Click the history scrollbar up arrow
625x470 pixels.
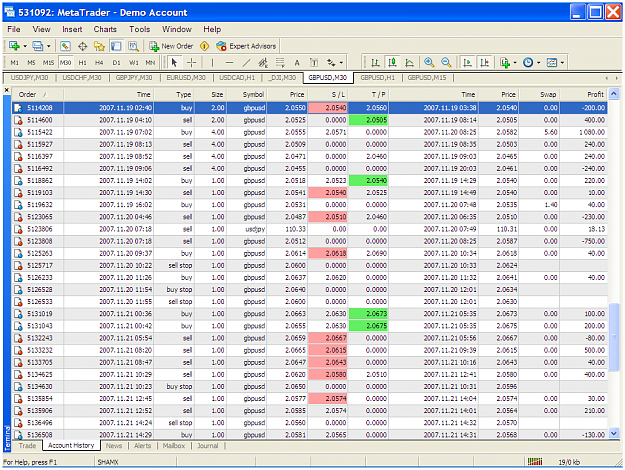click(x=614, y=94)
